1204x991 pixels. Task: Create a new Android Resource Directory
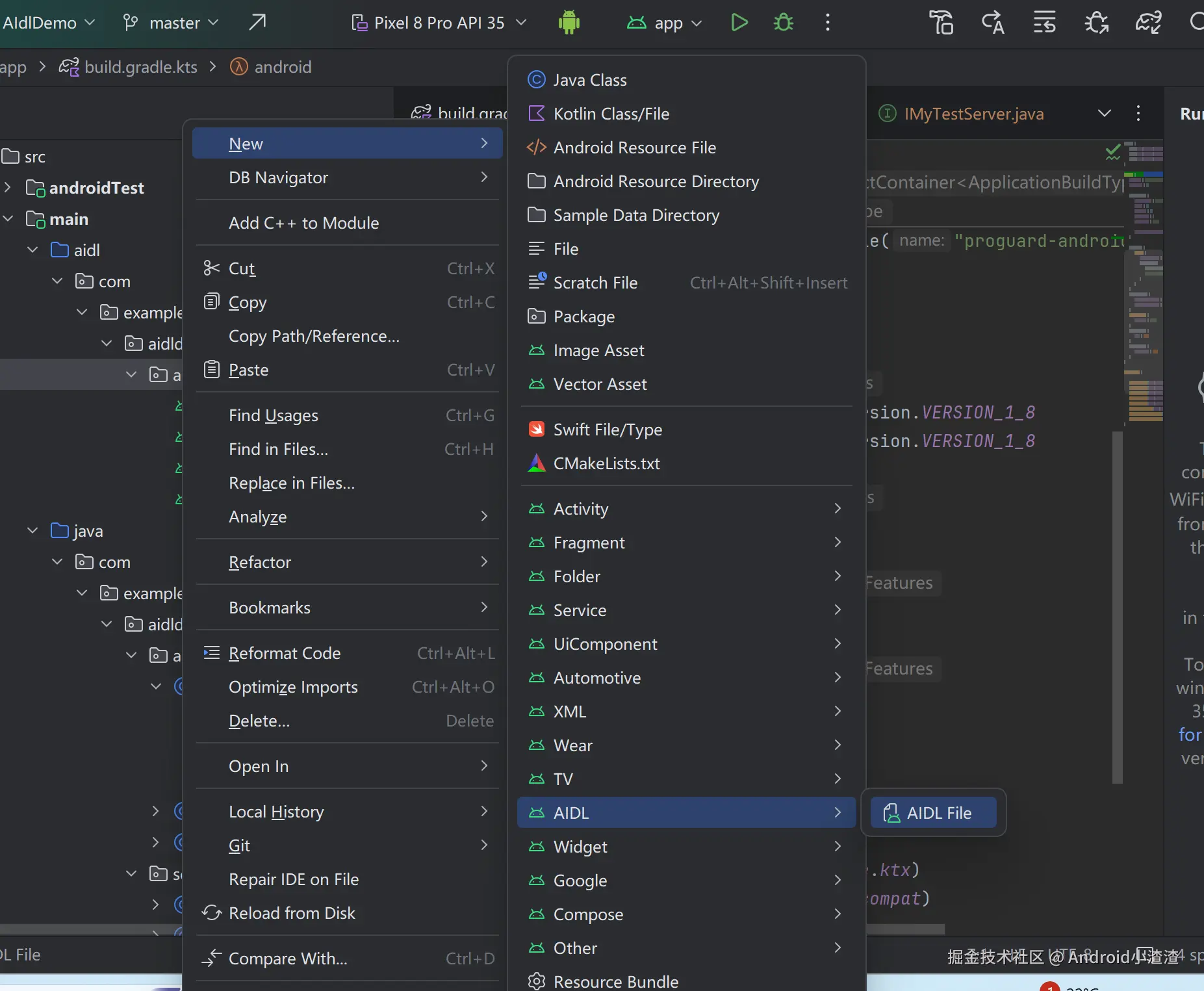[687, 181]
